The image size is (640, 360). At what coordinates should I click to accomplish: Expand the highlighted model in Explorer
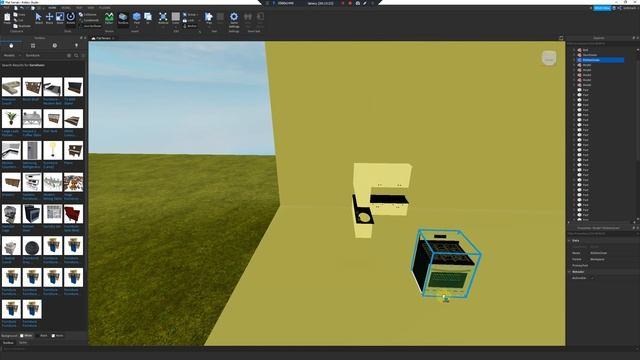[x=574, y=60]
